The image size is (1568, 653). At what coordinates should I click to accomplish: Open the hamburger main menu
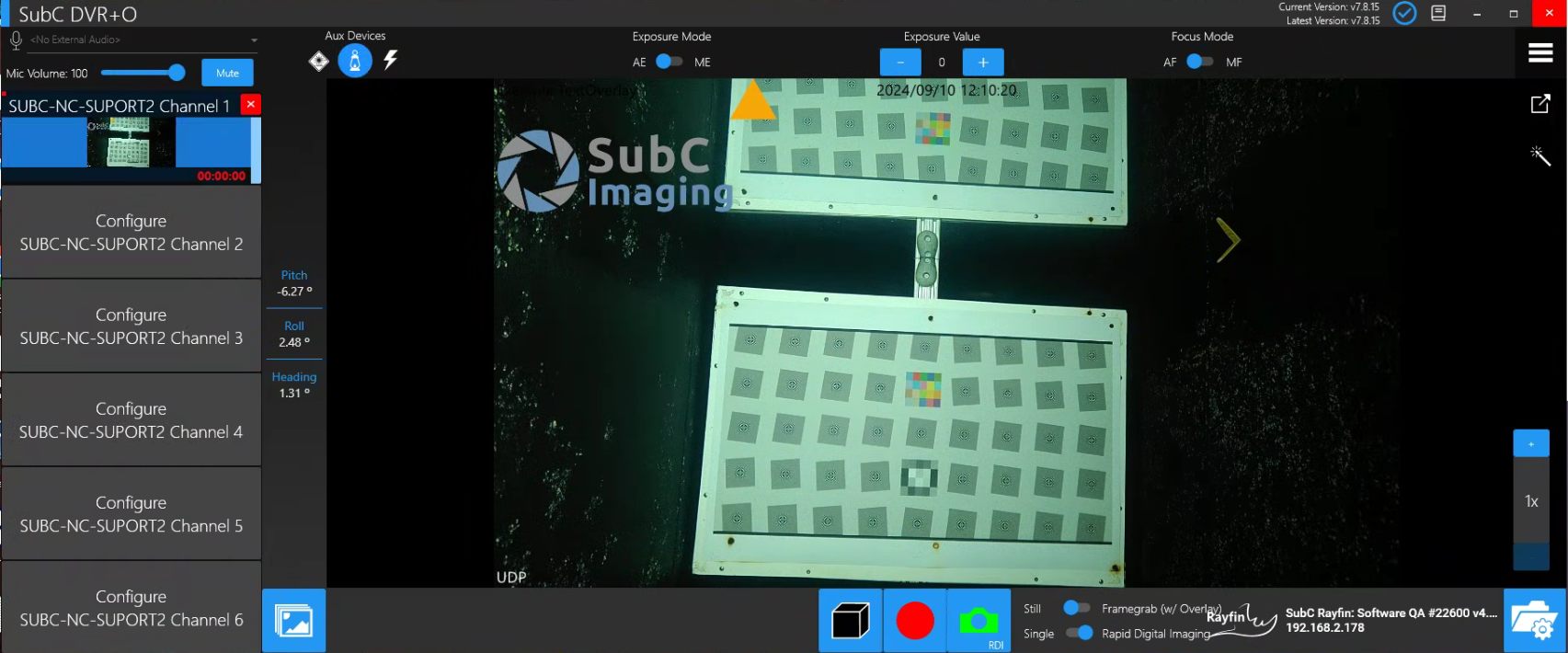[1540, 53]
